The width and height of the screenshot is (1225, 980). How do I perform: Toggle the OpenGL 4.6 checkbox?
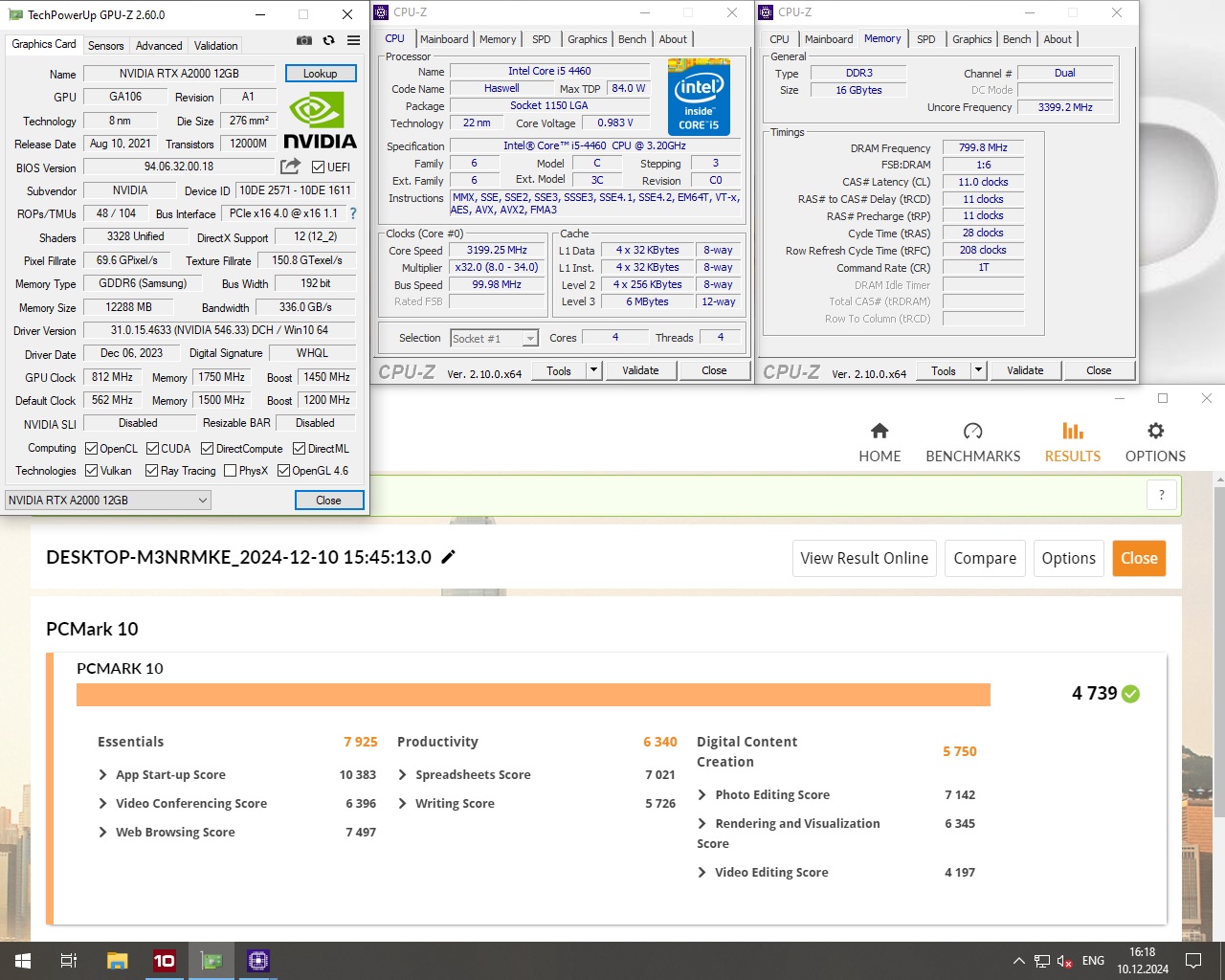point(283,470)
